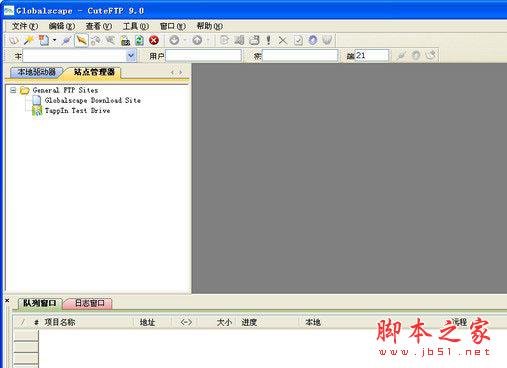Click the blue globe toolbar icon
The image size is (507, 368).
(313, 41)
